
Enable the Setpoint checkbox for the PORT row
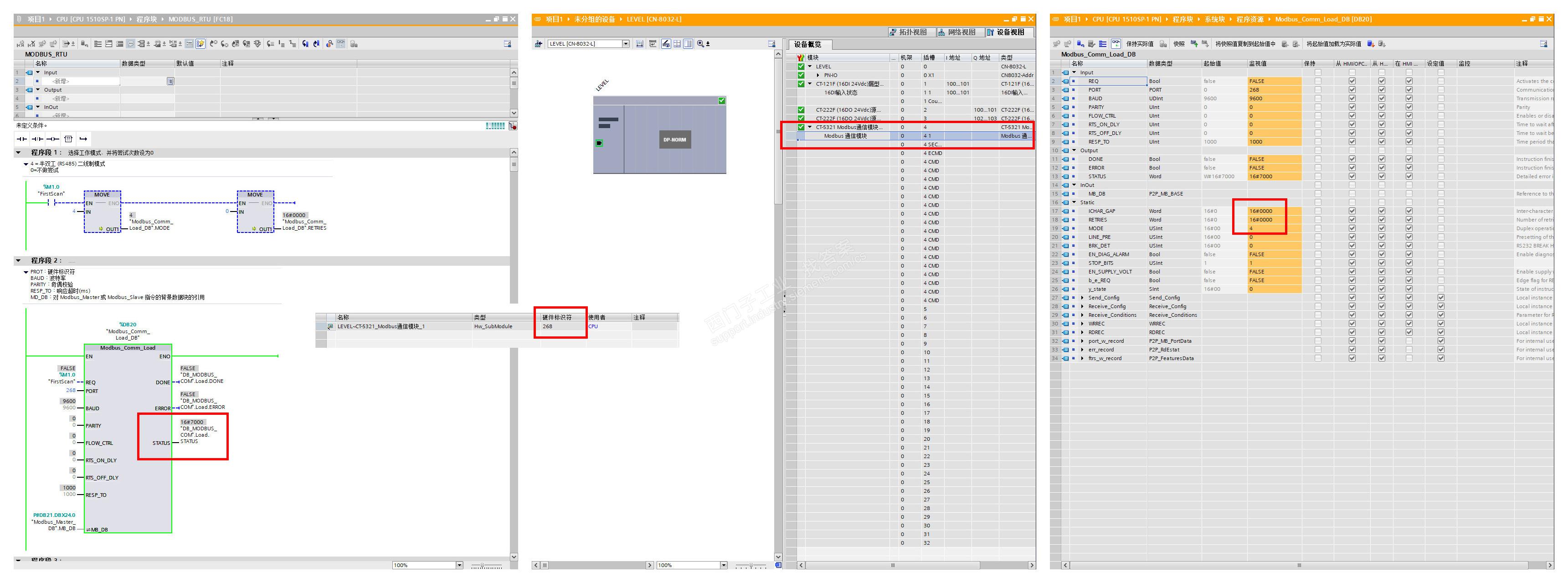tap(1441, 89)
